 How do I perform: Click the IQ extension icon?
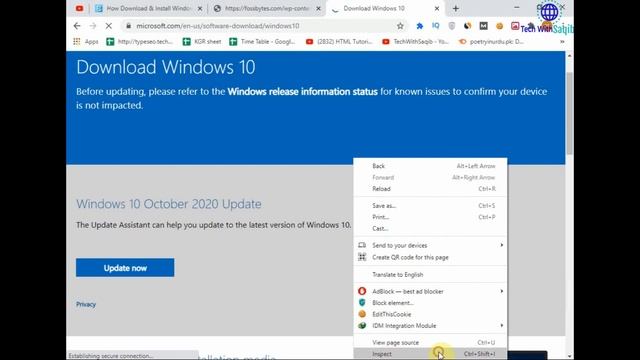pos(436,26)
